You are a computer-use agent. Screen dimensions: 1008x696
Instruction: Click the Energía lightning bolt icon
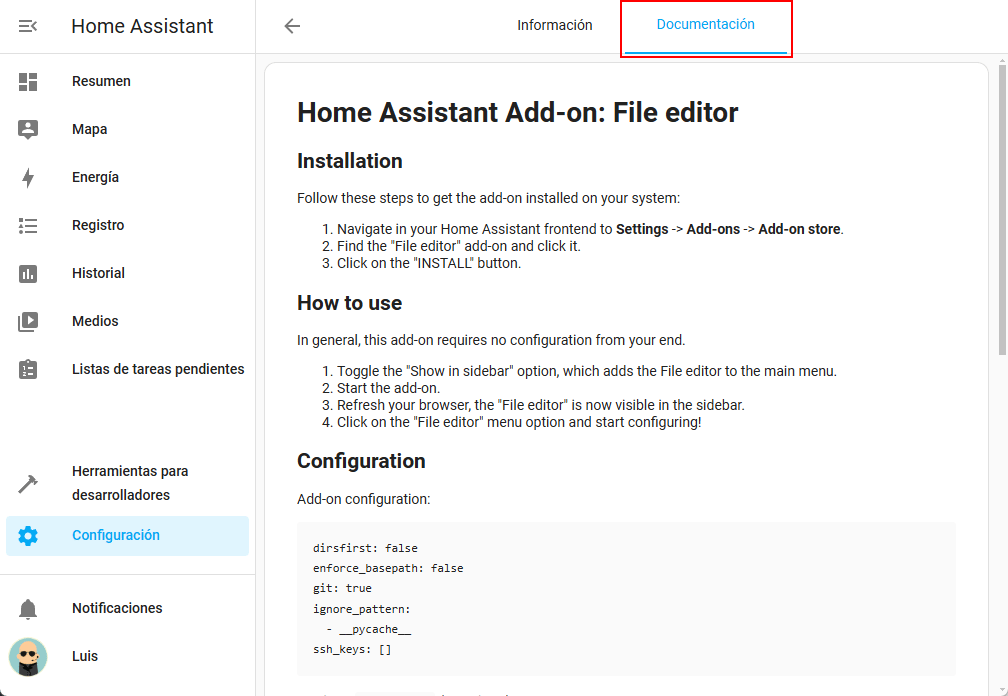(28, 178)
